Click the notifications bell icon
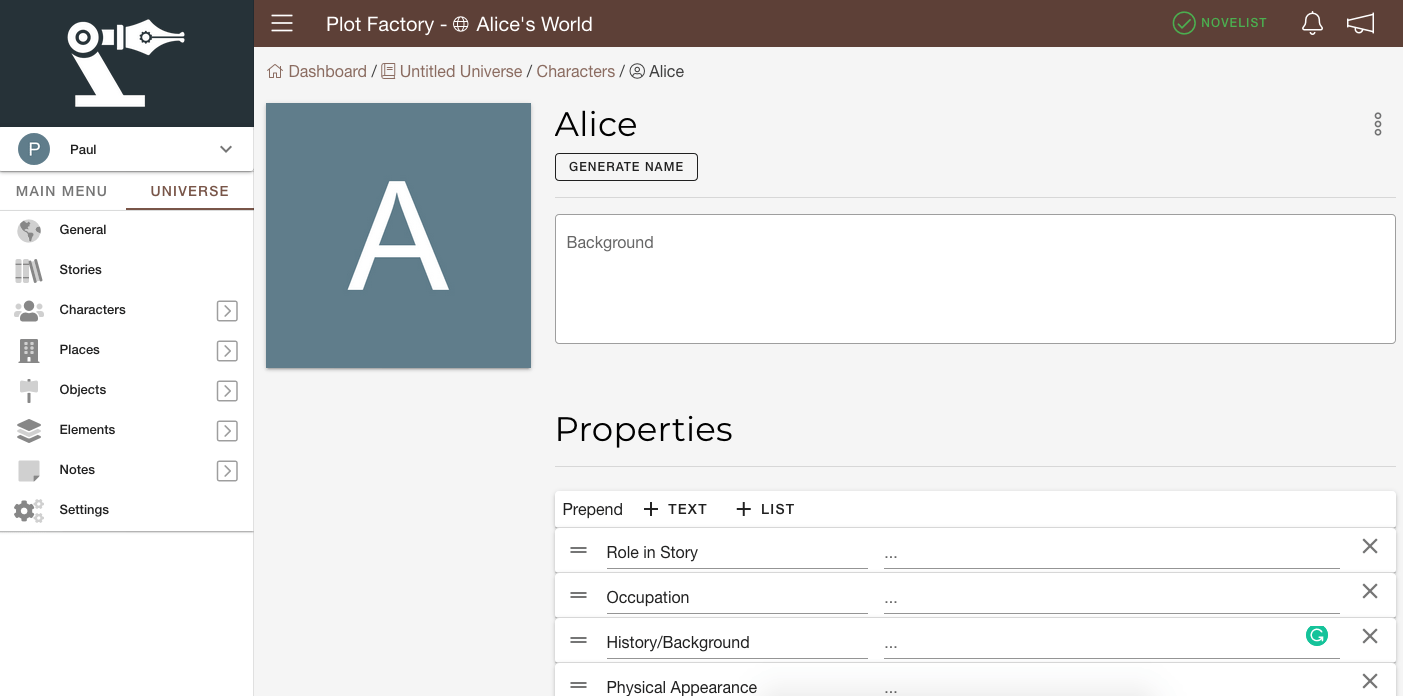1403x696 pixels. 1312,22
